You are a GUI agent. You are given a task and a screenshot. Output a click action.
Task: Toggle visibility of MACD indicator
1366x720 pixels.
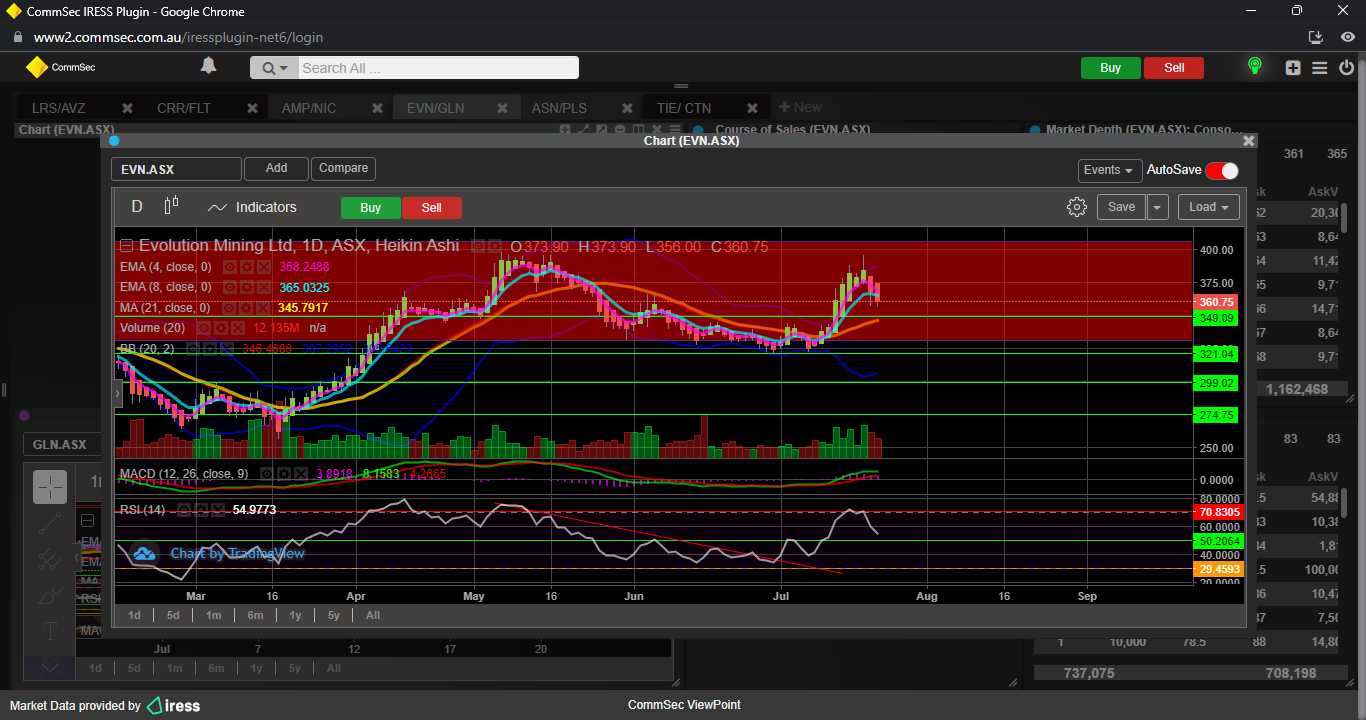click(267, 474)
